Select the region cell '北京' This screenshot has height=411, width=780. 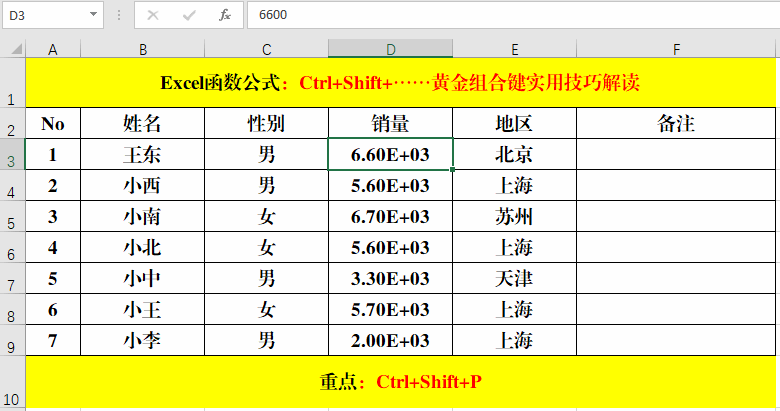(514, 154)
